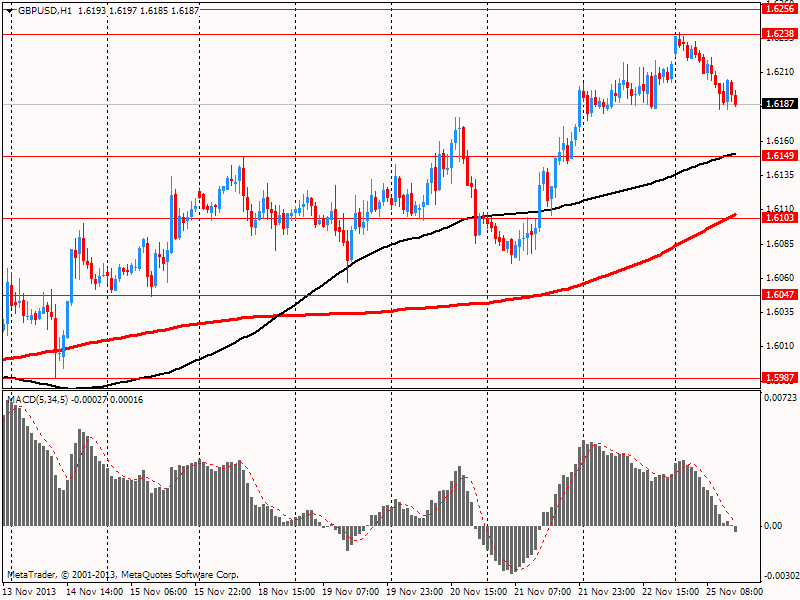Click the 20 Nov 15:00 time label
Image resolution: width=800 pixels, height=600 pixels.
coord(479,592)
